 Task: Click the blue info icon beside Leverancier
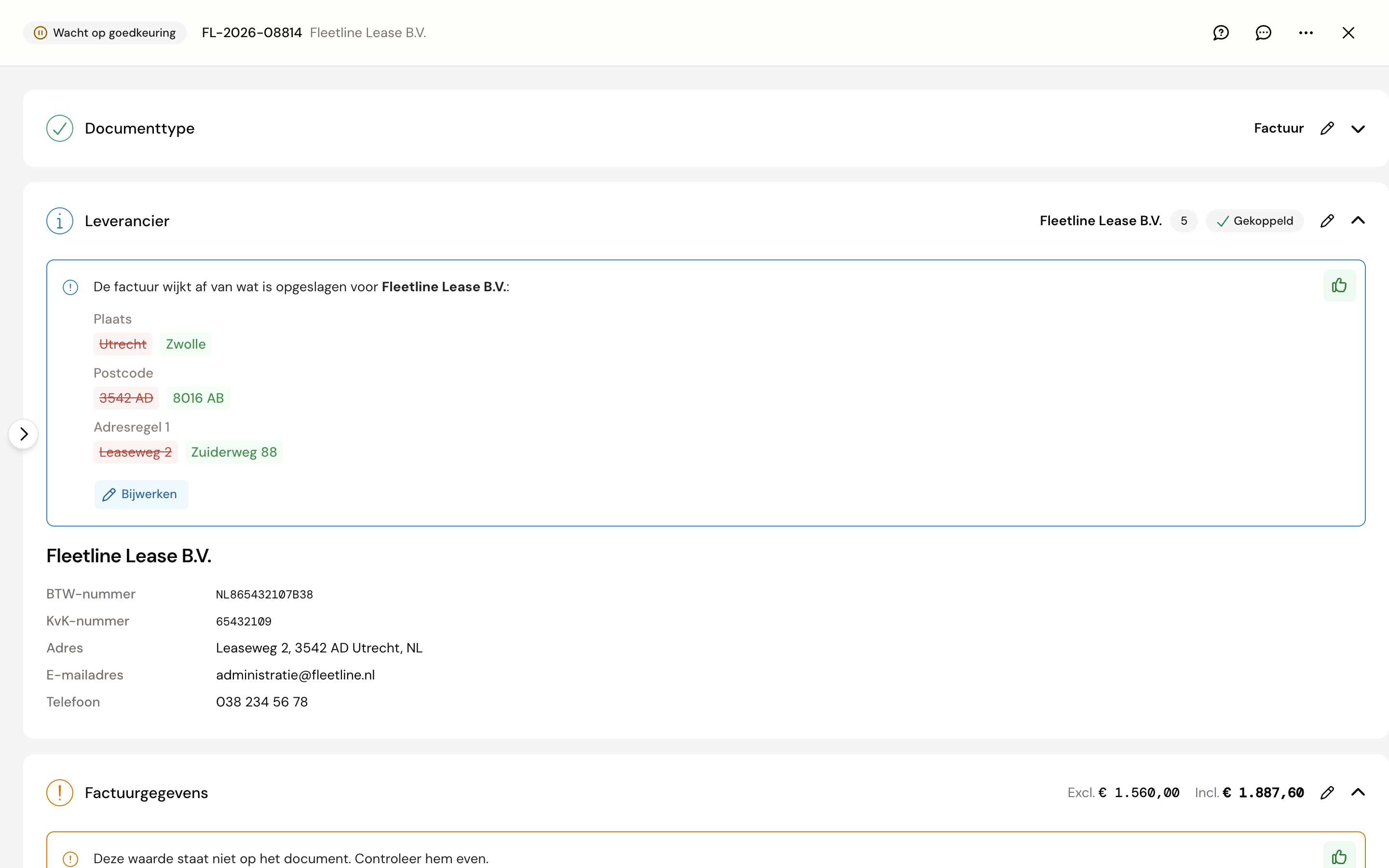pyautogui.click(x=60, y=221)
